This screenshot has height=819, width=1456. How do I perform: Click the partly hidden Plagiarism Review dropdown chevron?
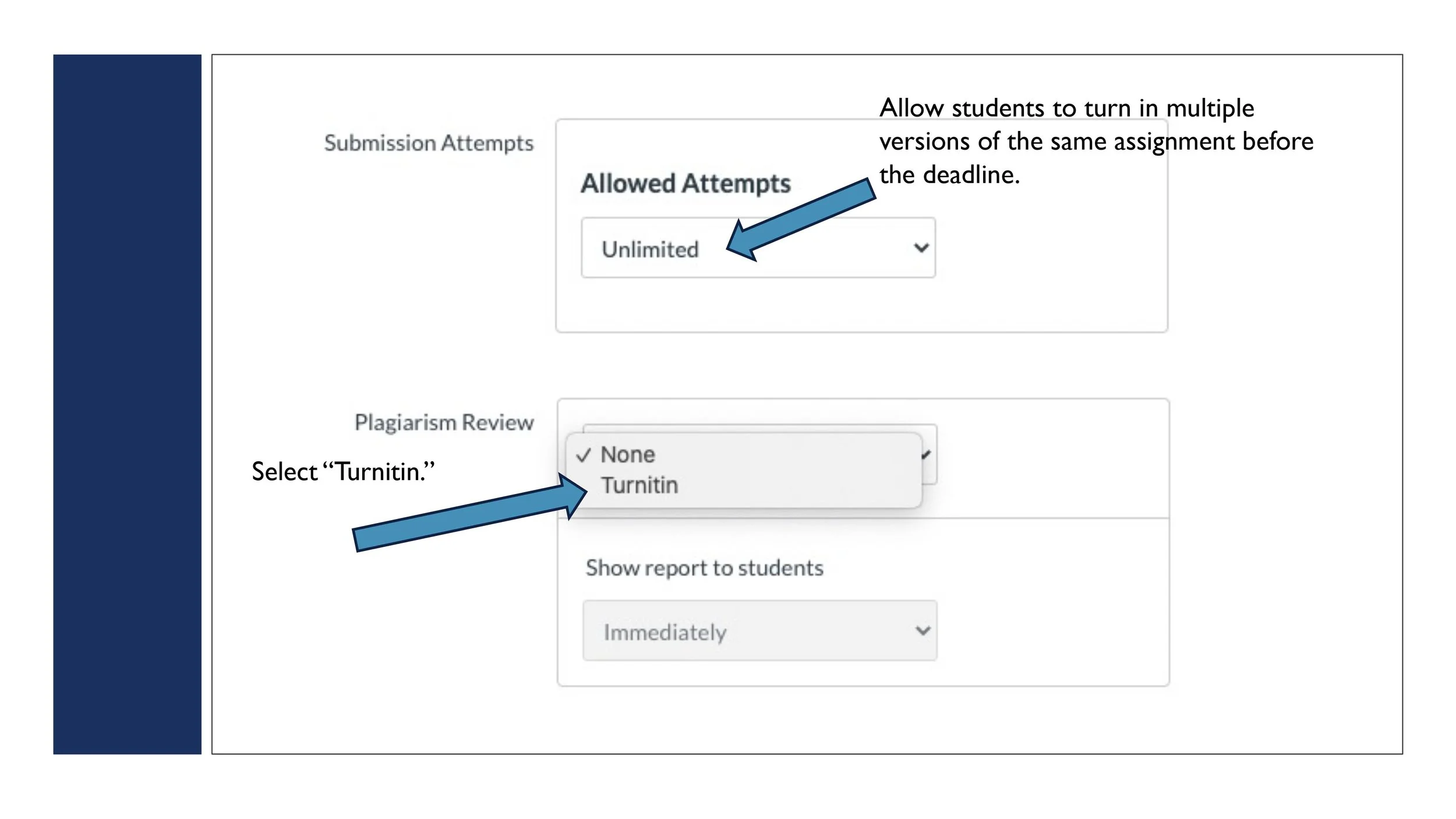pyautogui.click(x=927, y=456)
